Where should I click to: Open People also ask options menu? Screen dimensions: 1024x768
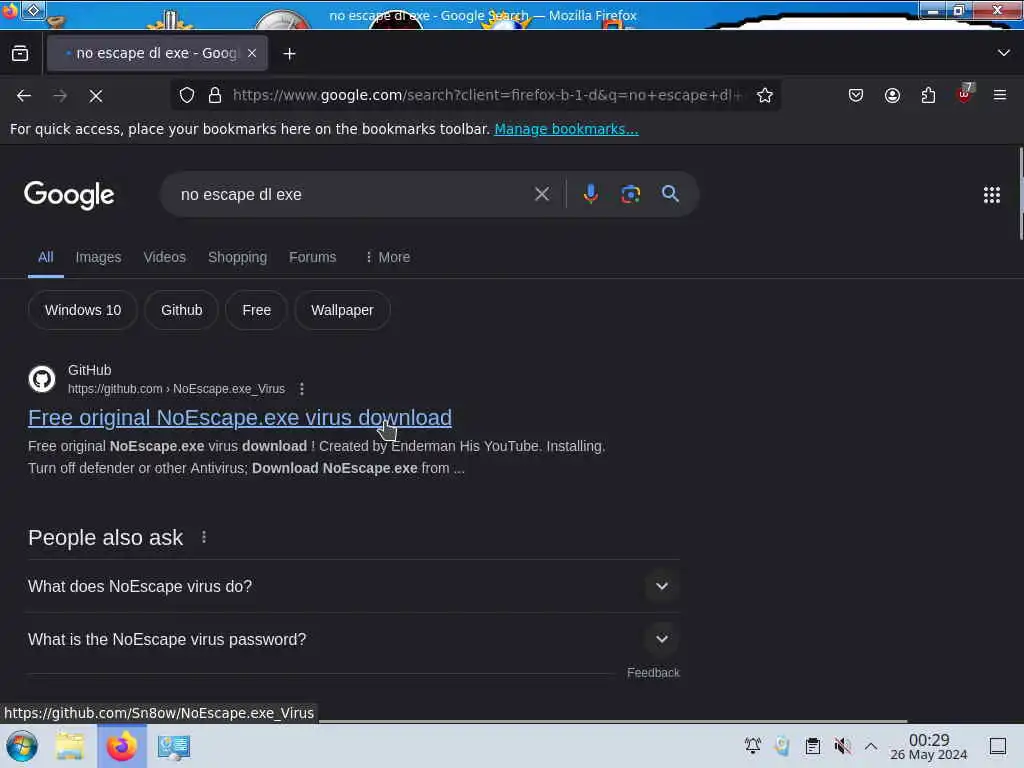[x=204, y=537]
